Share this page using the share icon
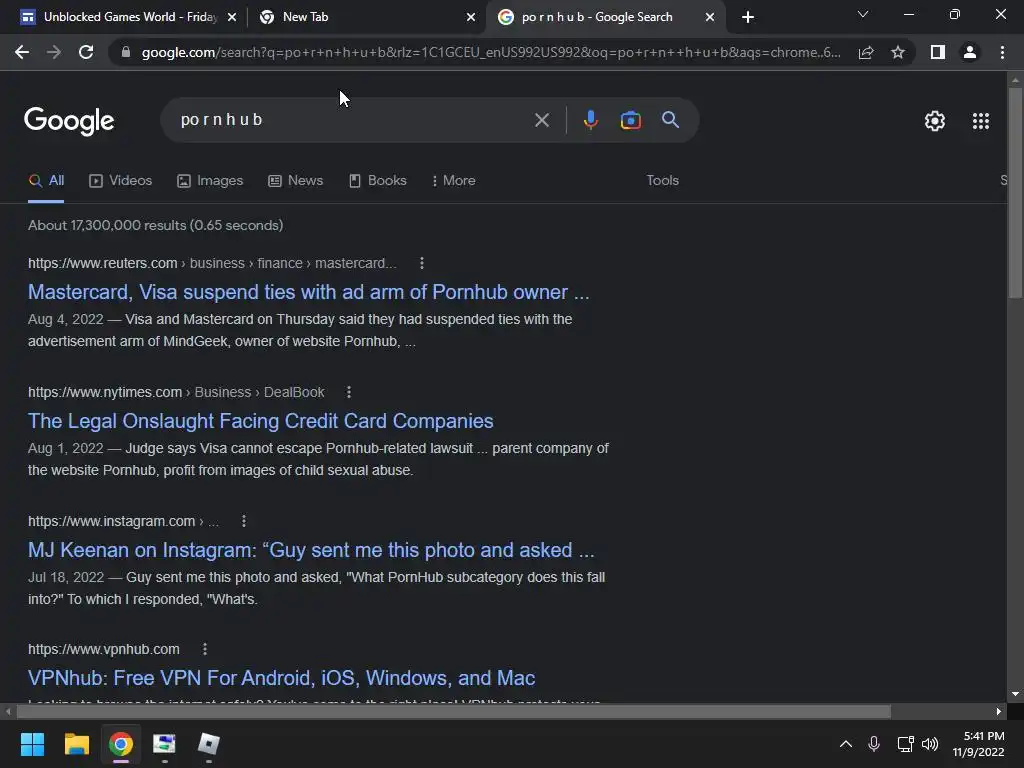Viewport: 1024px width, 768px height. coord(866,52)
